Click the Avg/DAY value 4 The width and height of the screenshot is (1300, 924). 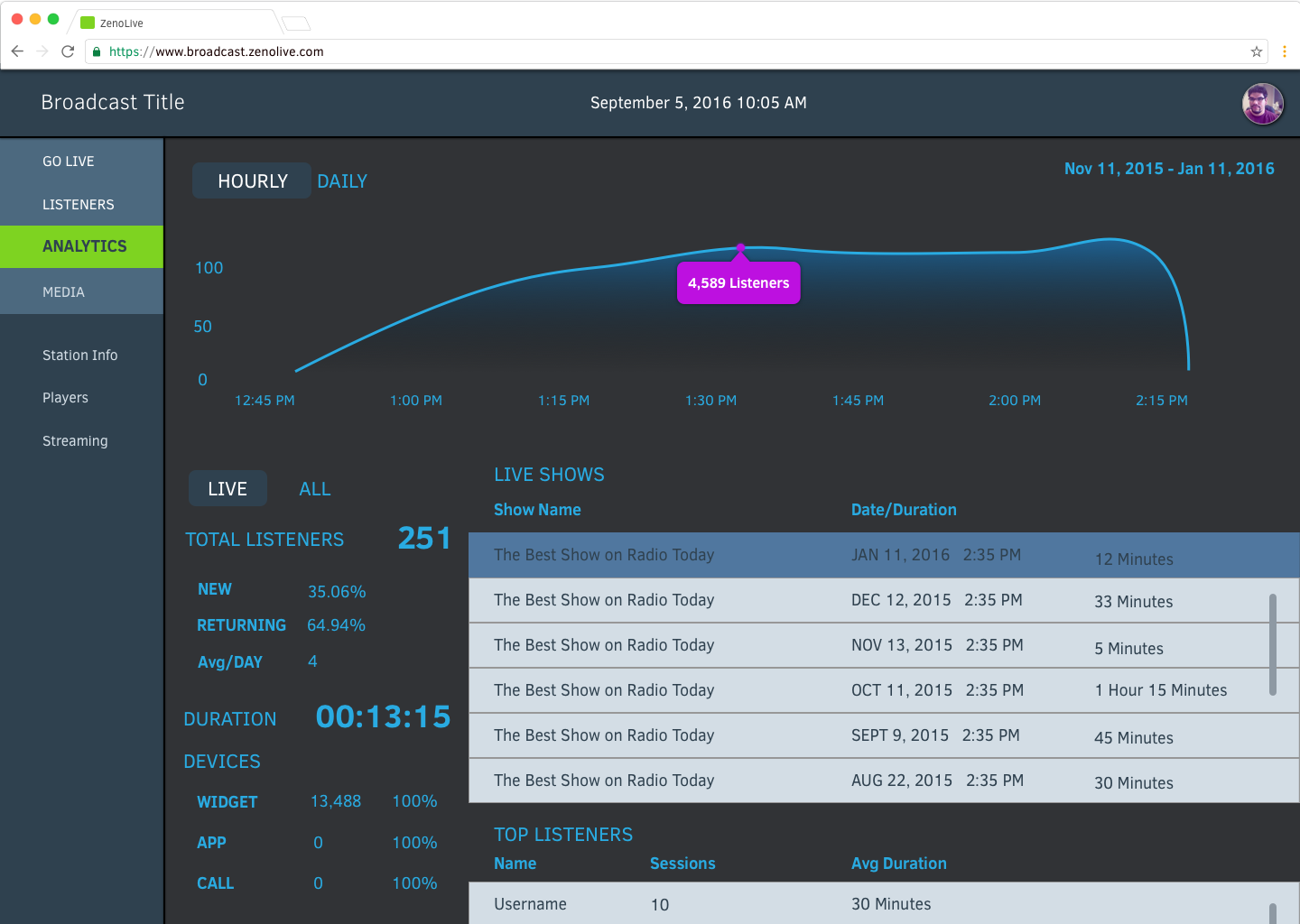coord(312,661)
